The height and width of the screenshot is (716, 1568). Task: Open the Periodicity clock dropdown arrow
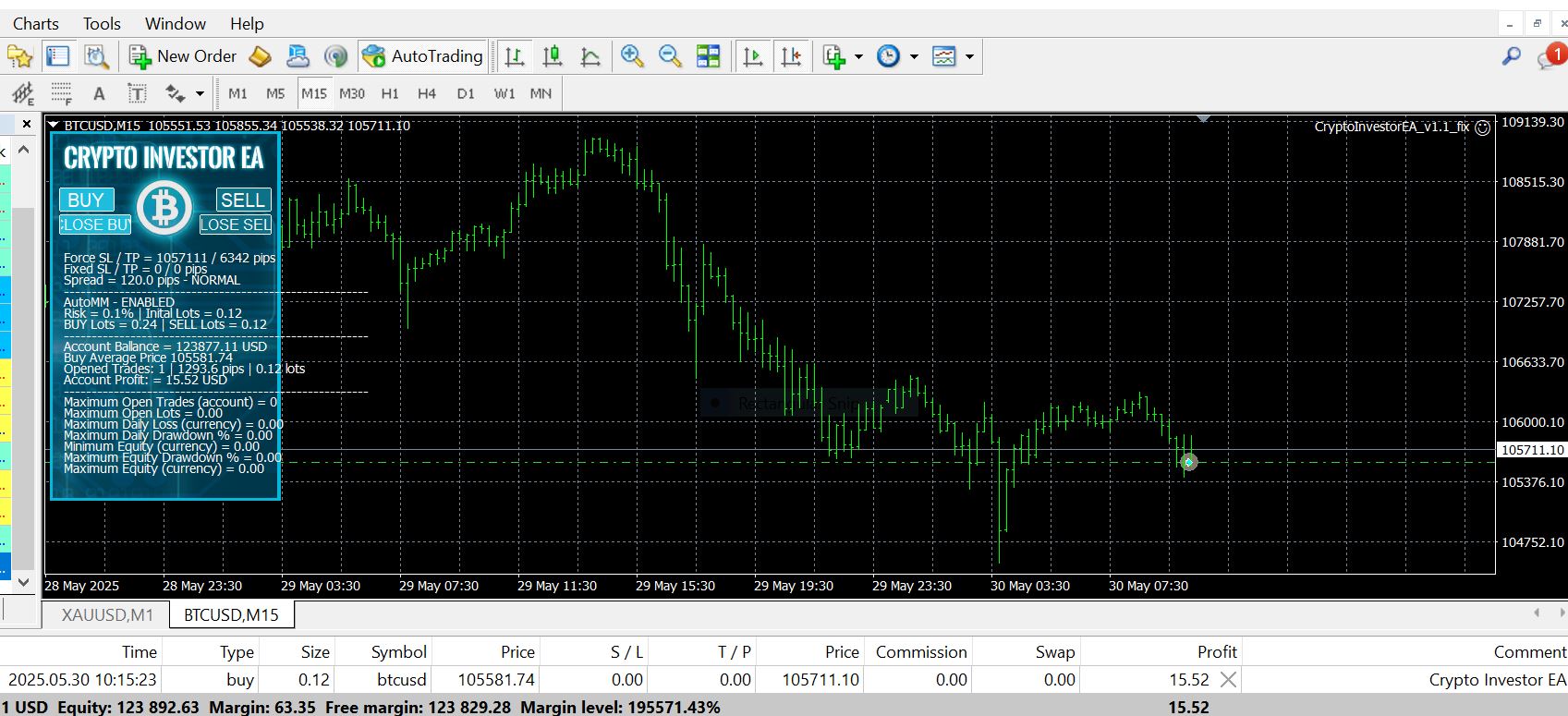coord(914,56)
